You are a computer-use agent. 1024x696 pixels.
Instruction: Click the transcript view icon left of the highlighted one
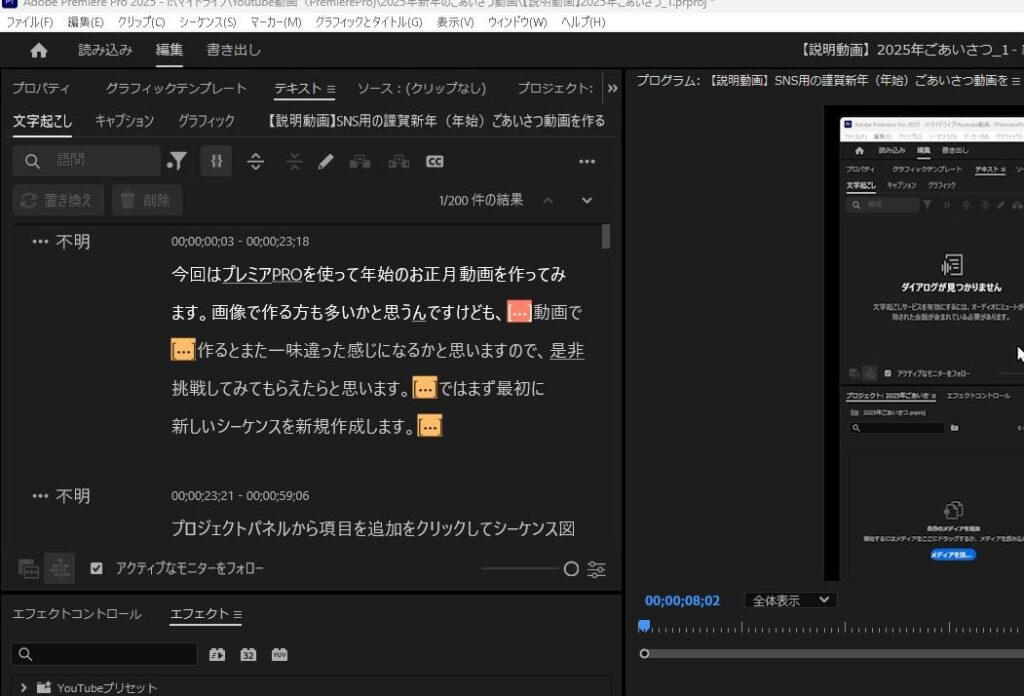click(x=28, y=569)
